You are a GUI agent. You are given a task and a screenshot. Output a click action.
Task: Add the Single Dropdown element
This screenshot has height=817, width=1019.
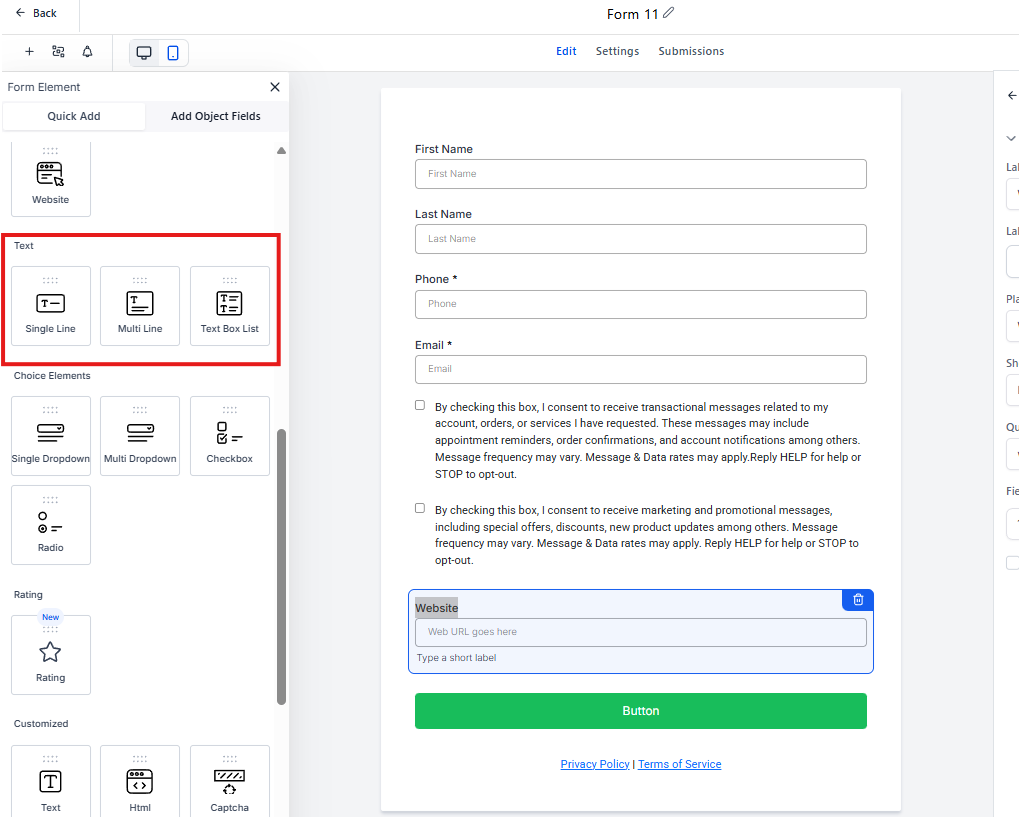[50, 436]
